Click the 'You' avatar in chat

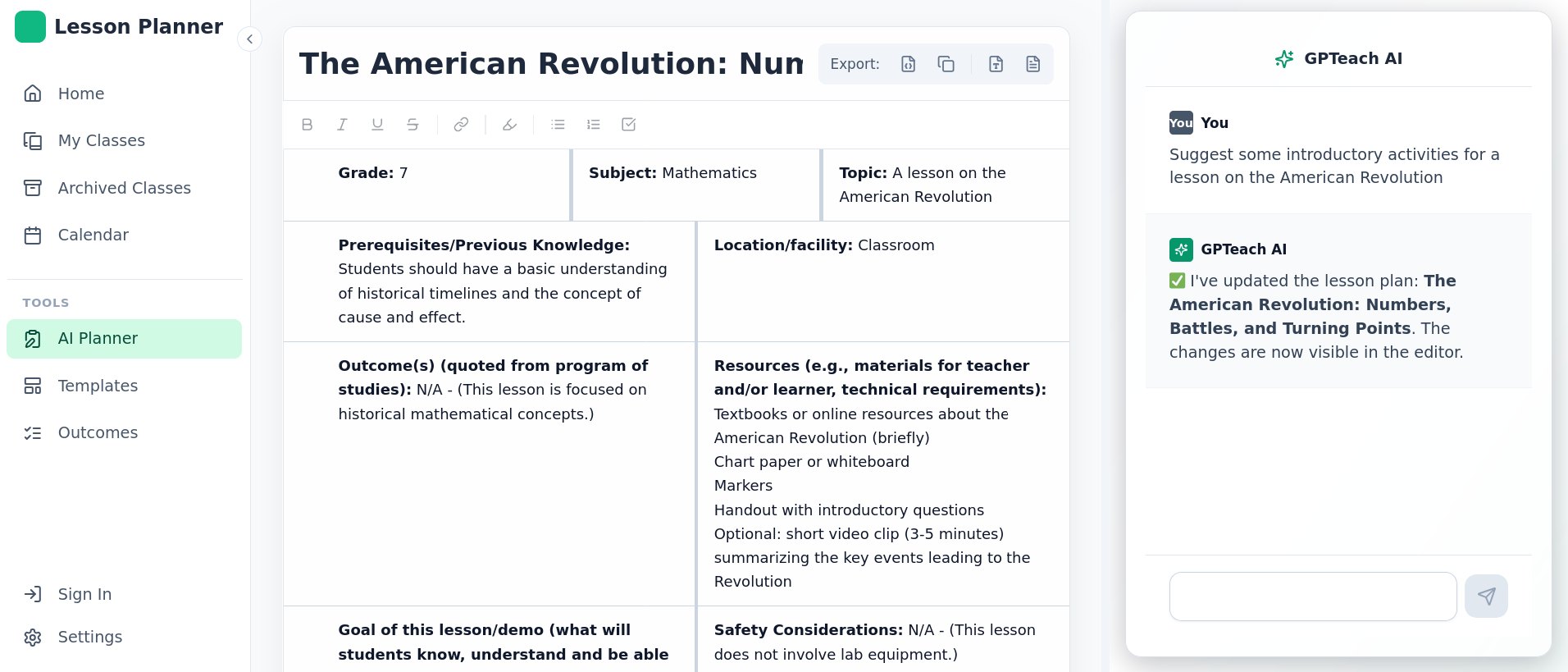[1181, 123]
